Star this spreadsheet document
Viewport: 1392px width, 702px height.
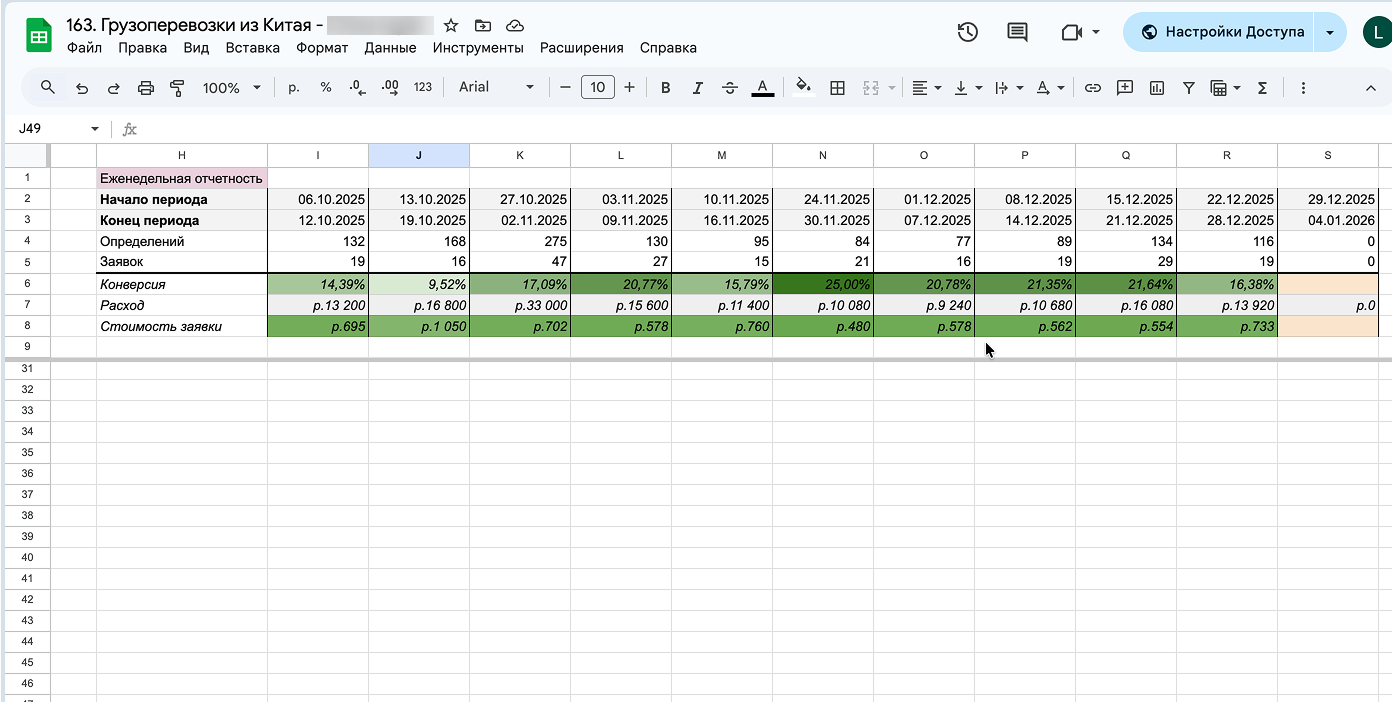coord(451,26)
